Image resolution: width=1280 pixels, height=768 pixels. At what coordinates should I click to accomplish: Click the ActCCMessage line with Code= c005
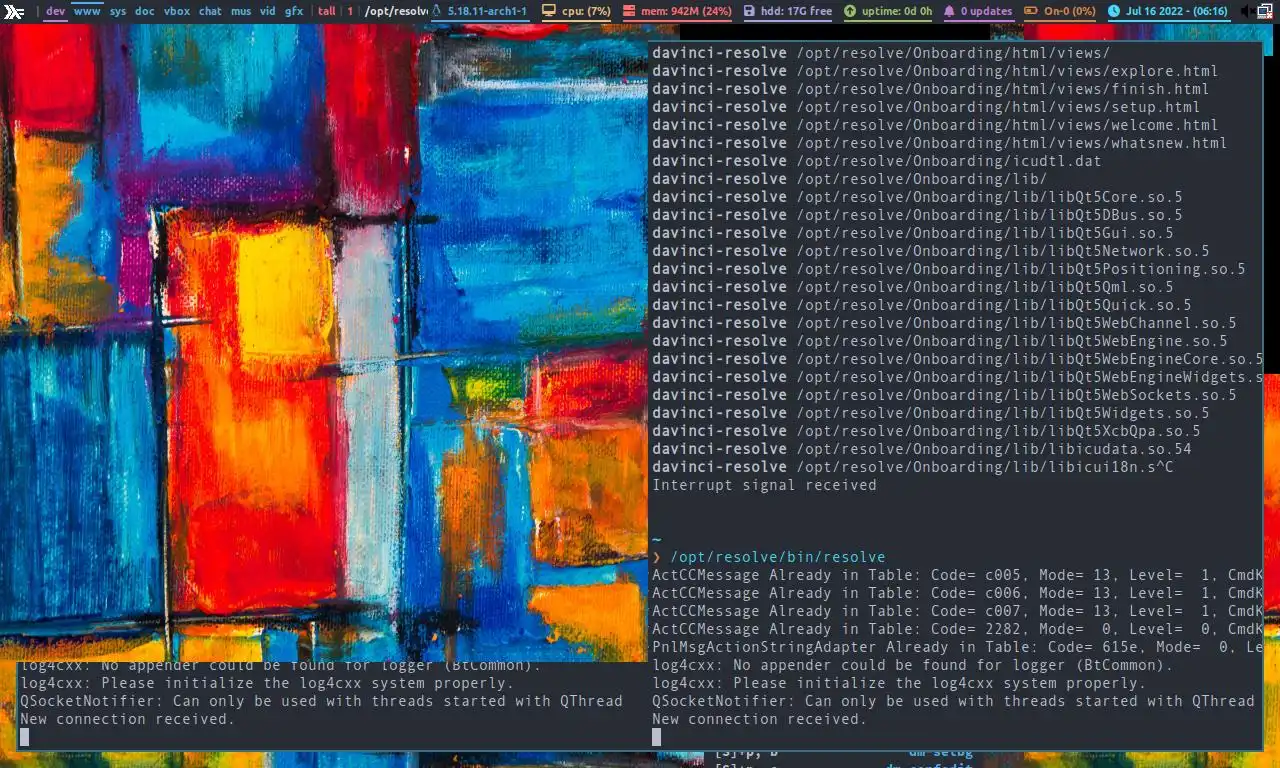click(x=957, y=575)
